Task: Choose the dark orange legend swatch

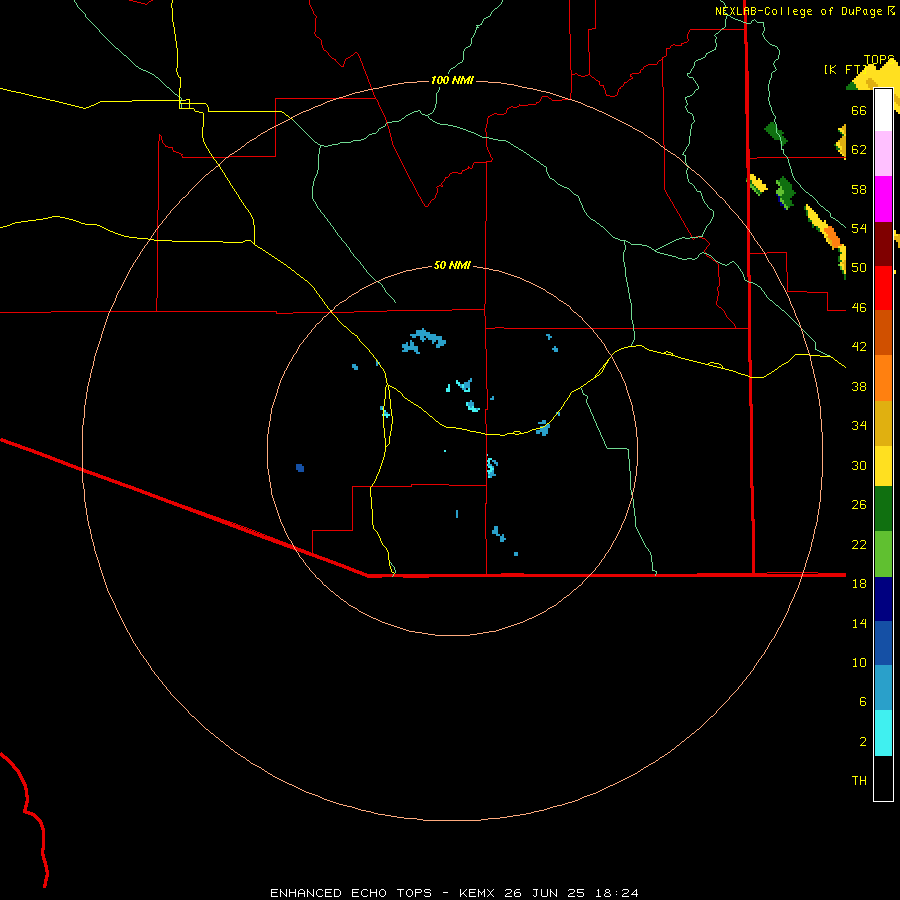Action: point(883,333)
